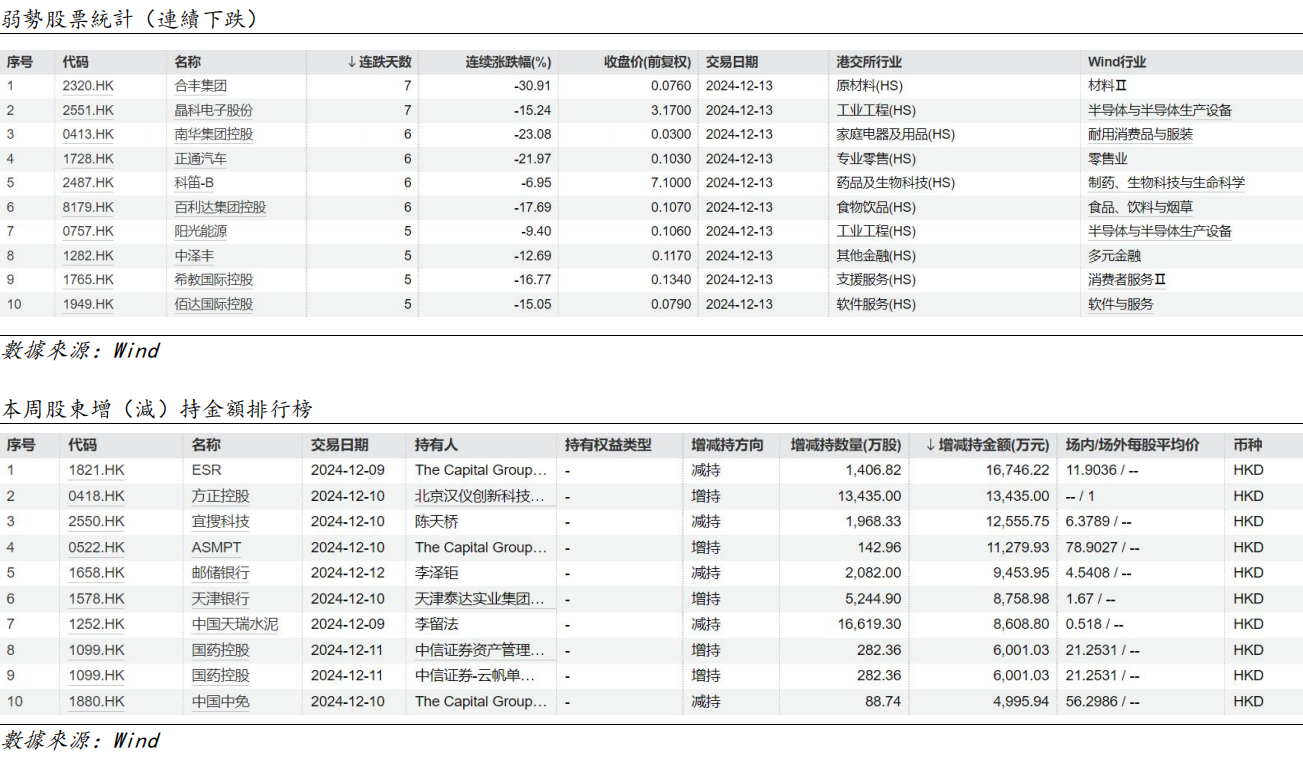1303x763 pixels.
Task: Click the 场内/场外每股平均价 column header
Action: pyautogui.click(x=1132, y=445)
